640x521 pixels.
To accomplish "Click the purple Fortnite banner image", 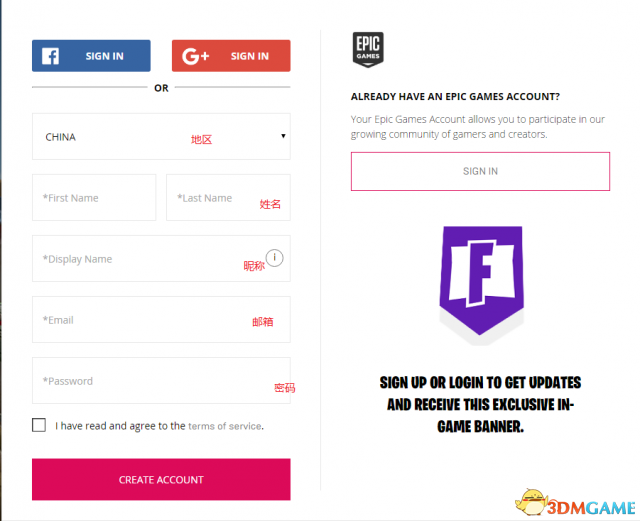I will pyautogui.click(x=482, y=281).
